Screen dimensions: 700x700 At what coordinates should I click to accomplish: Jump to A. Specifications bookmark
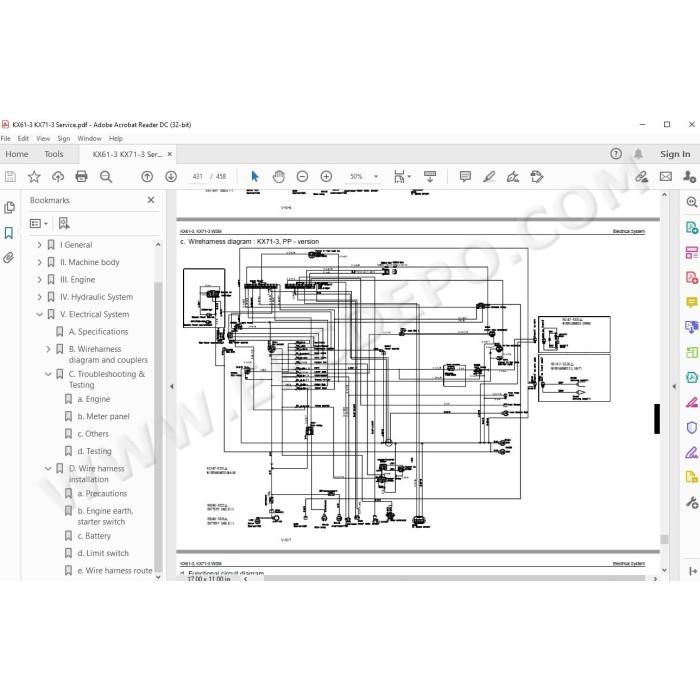(x=98, y=332)
